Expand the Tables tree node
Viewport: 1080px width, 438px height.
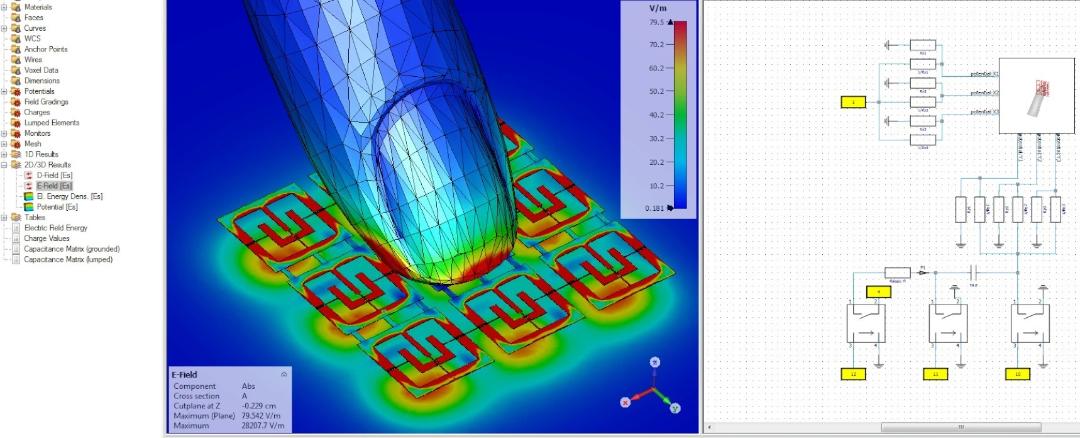[x=4, y=218]
